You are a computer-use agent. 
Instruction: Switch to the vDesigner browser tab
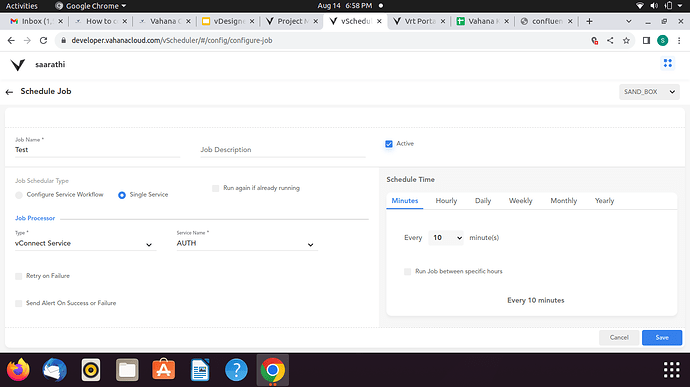click(x=229, y=21)
